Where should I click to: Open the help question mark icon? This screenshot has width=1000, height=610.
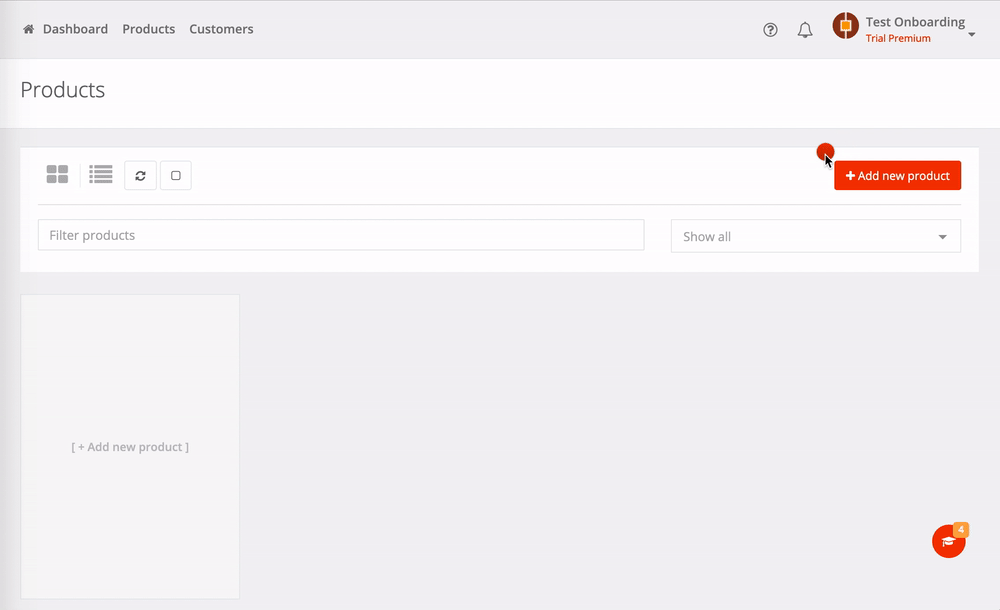click(x=770, y=30)
